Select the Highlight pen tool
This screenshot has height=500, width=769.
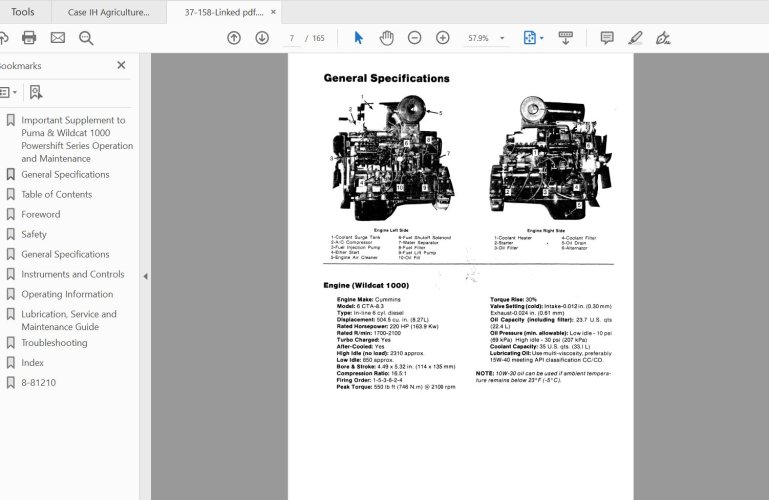point(635,38)
